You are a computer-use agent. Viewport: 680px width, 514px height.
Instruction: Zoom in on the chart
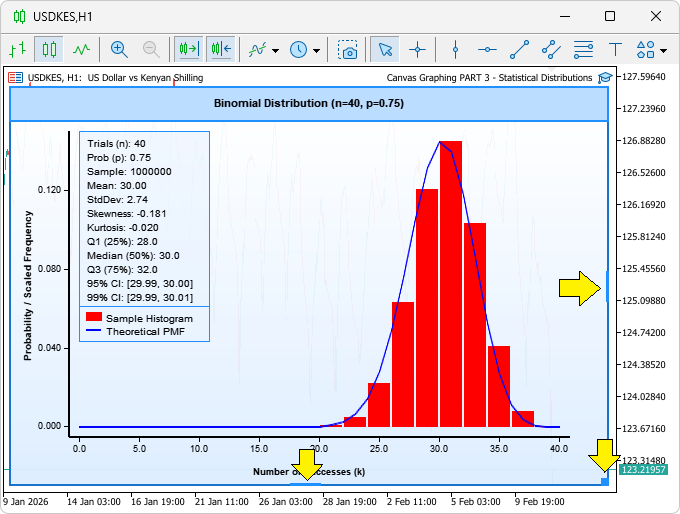tap(119, 48)
